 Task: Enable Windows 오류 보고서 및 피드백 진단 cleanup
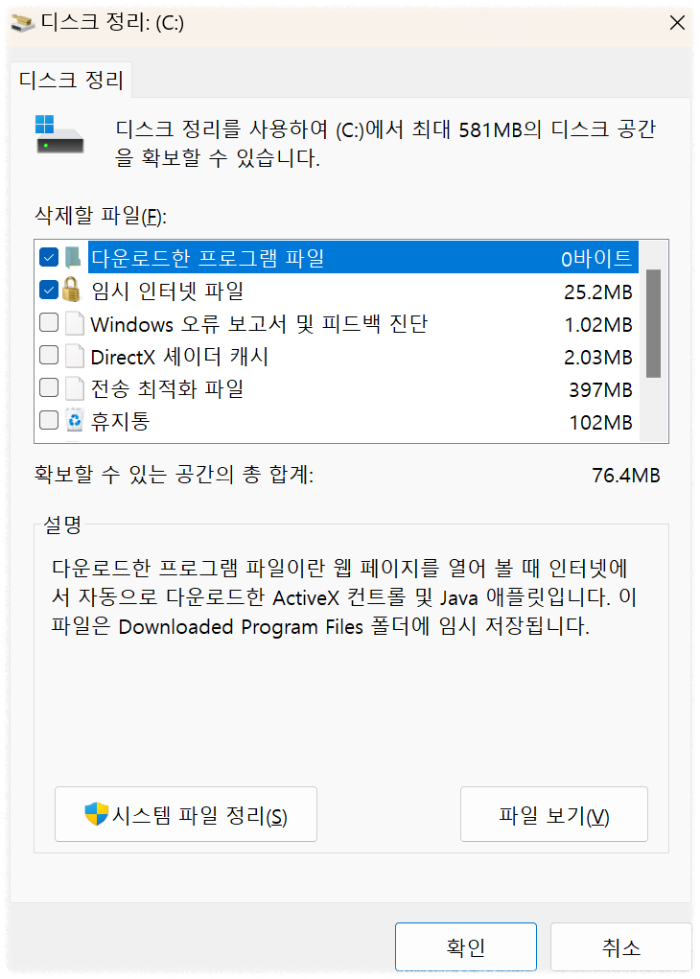point(47,323)
